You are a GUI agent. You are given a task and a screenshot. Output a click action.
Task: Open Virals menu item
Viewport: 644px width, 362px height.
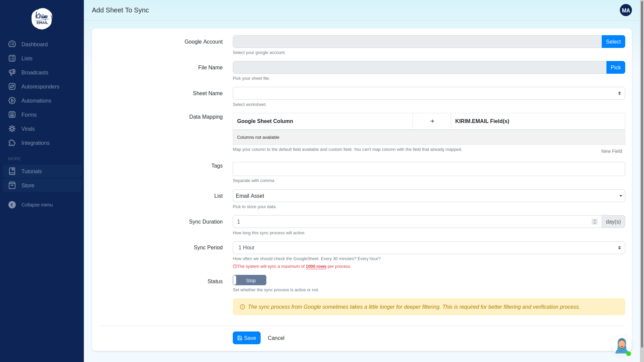point(28,129)
